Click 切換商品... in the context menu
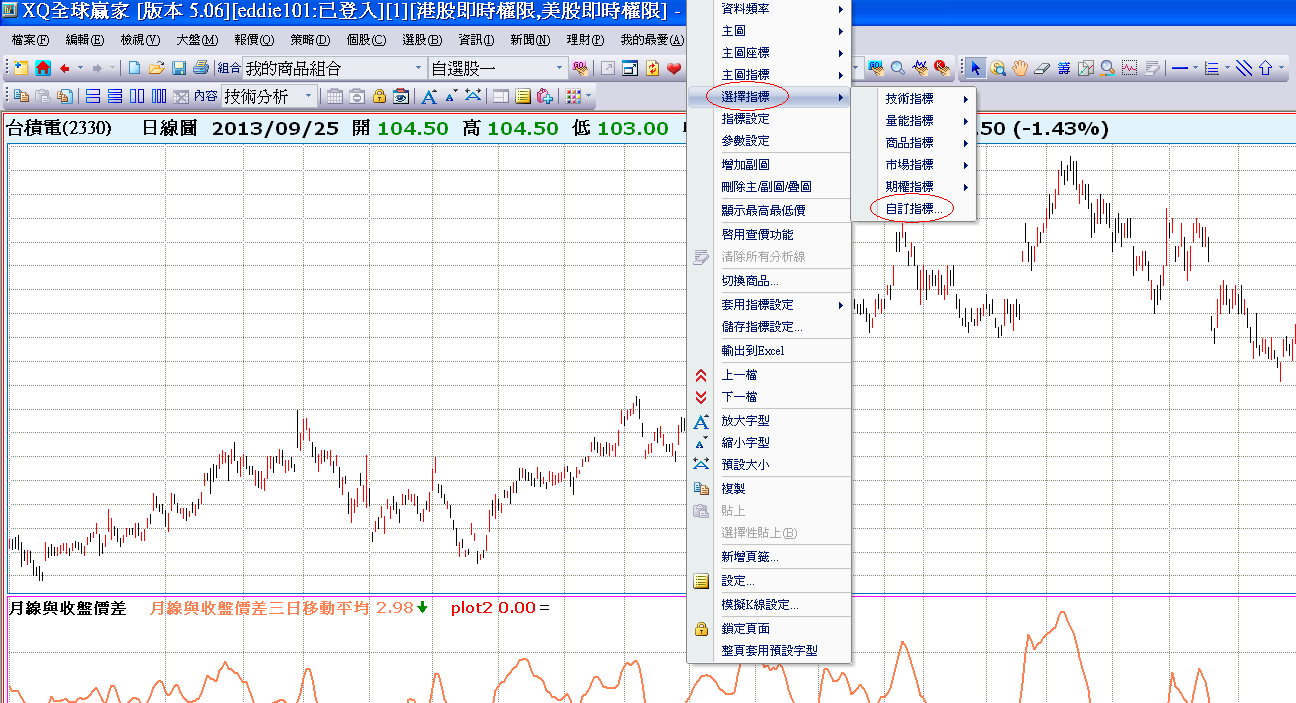The height and width of the screenshot is (703, 1296). pyautogui.click(x=750, y=281)
